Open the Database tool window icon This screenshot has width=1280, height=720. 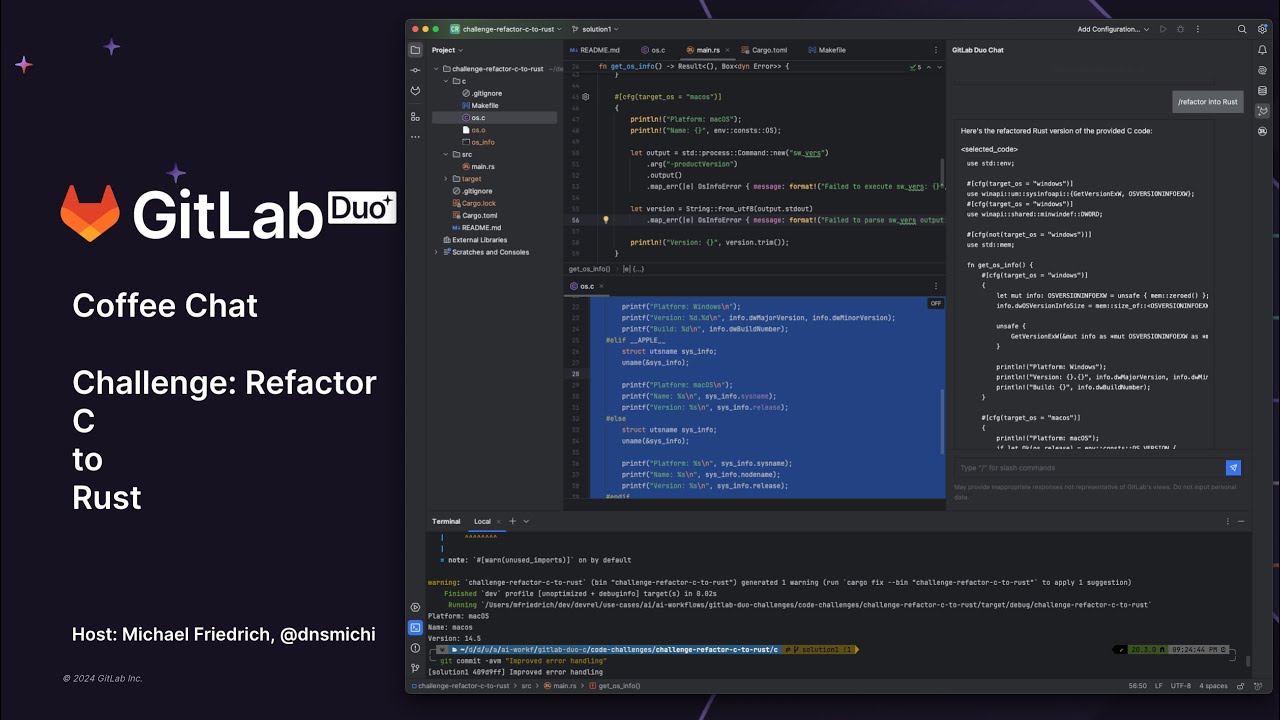point(1263,91)
